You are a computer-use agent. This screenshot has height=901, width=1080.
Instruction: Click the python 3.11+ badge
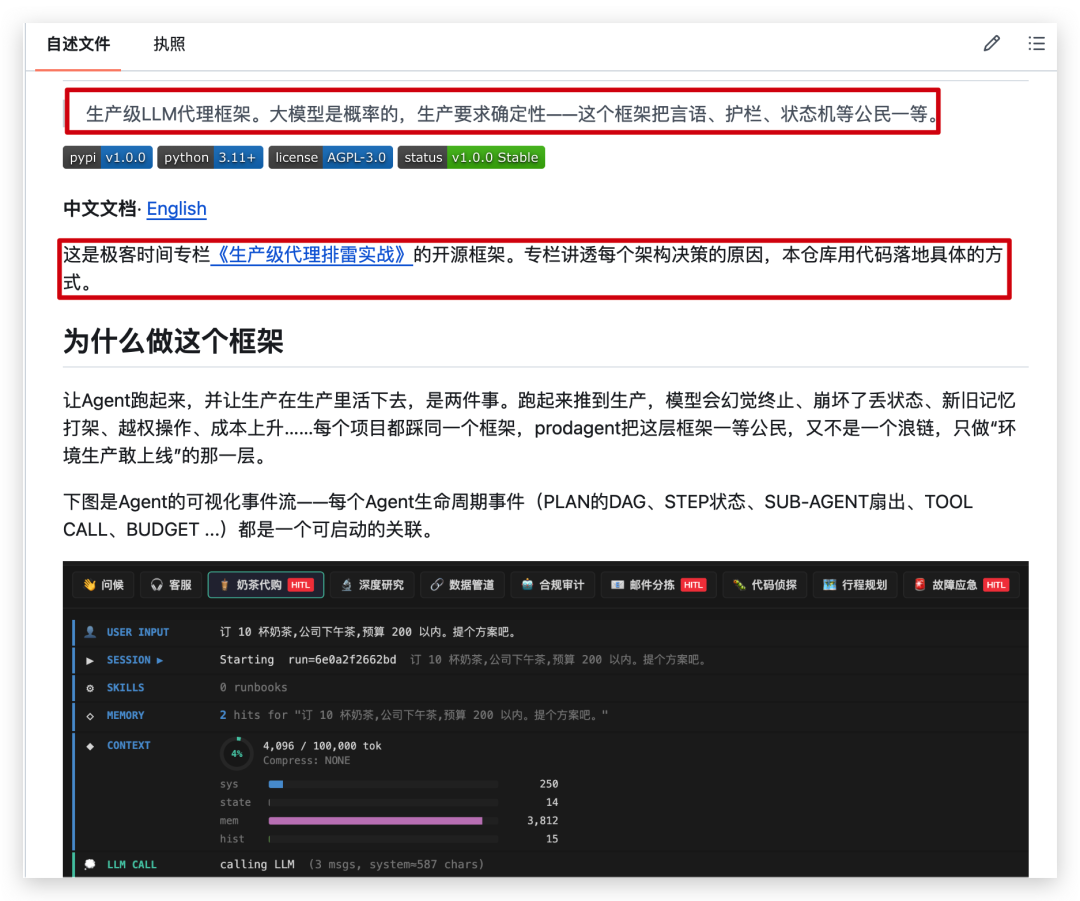[x=210, y=158]
